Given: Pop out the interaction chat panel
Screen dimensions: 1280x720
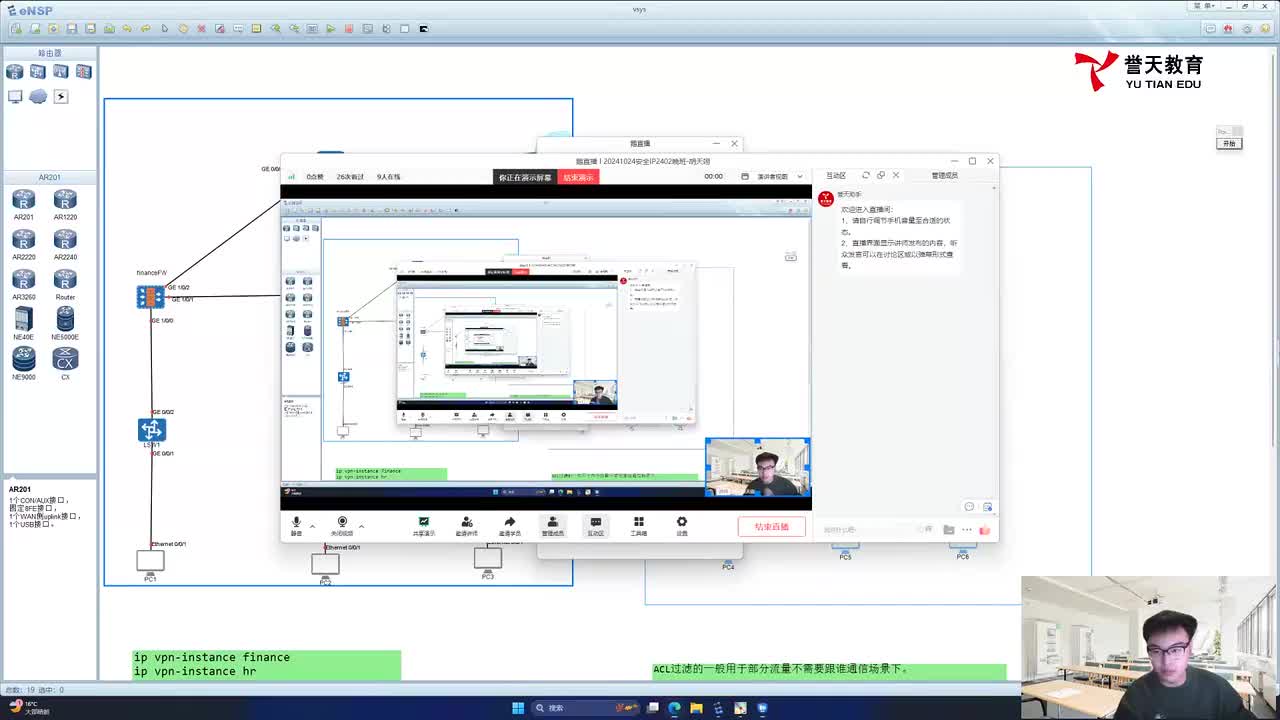Looking at the screenshot, I should (x=881, y=176).
